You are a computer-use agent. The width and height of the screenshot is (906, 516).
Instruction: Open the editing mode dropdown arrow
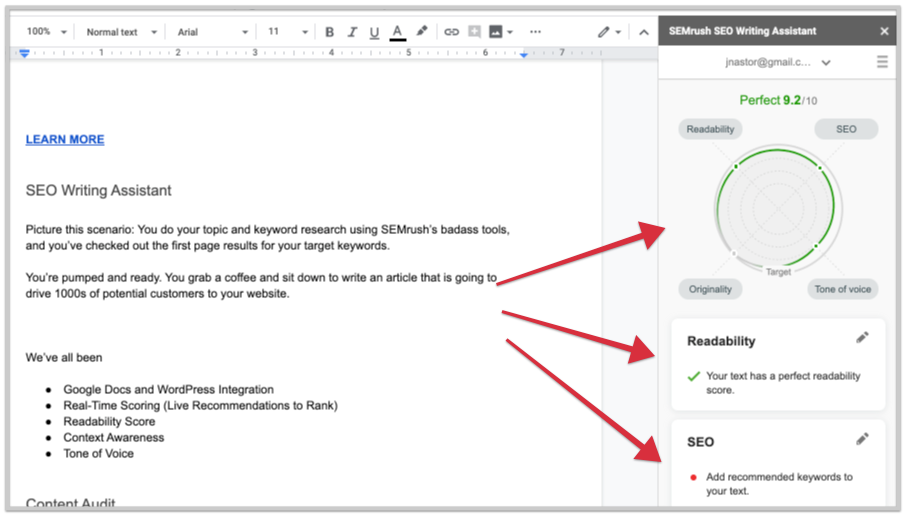click(618, 32)
